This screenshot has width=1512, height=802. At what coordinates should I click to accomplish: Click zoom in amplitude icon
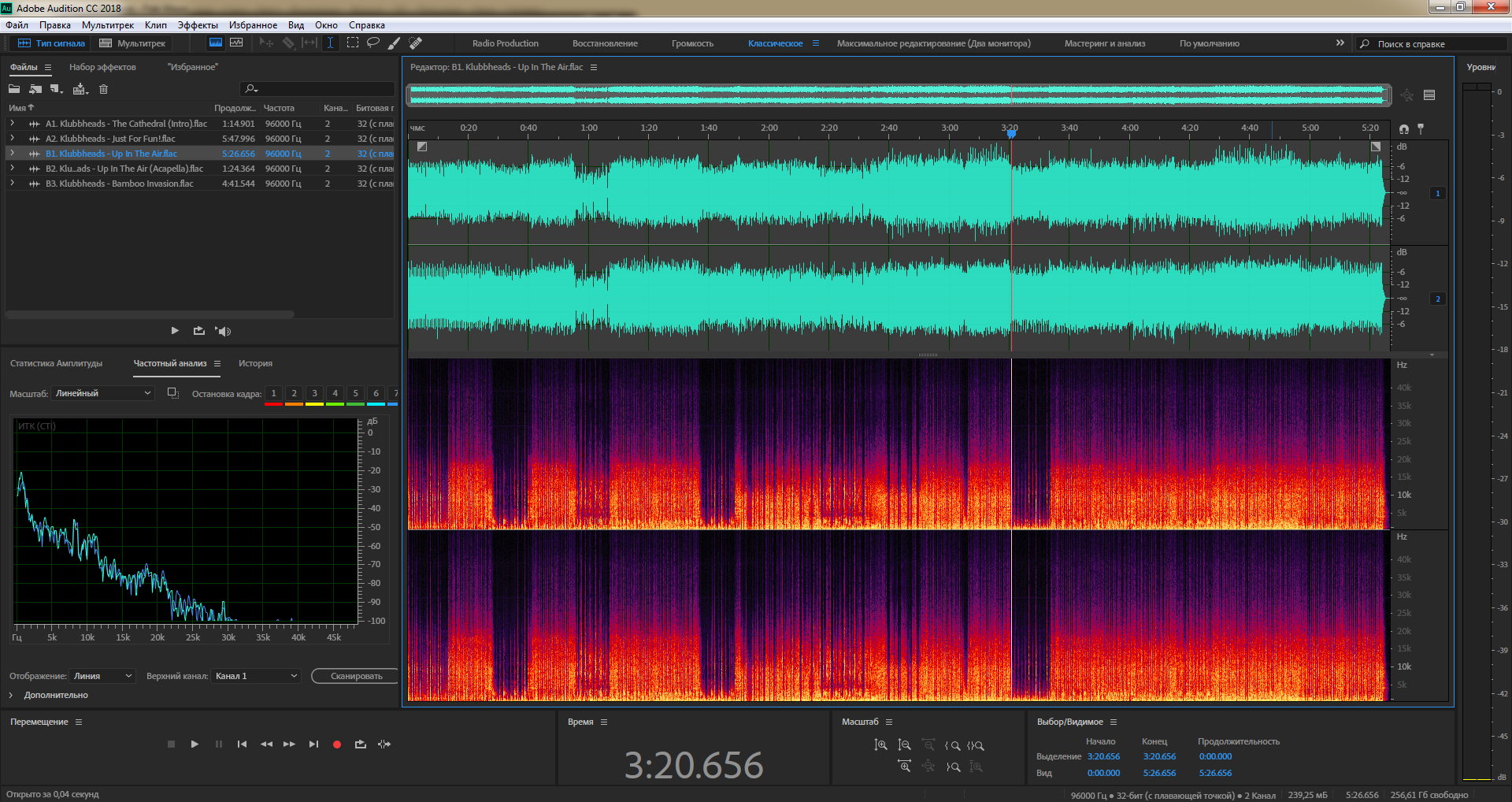[880, 744]
